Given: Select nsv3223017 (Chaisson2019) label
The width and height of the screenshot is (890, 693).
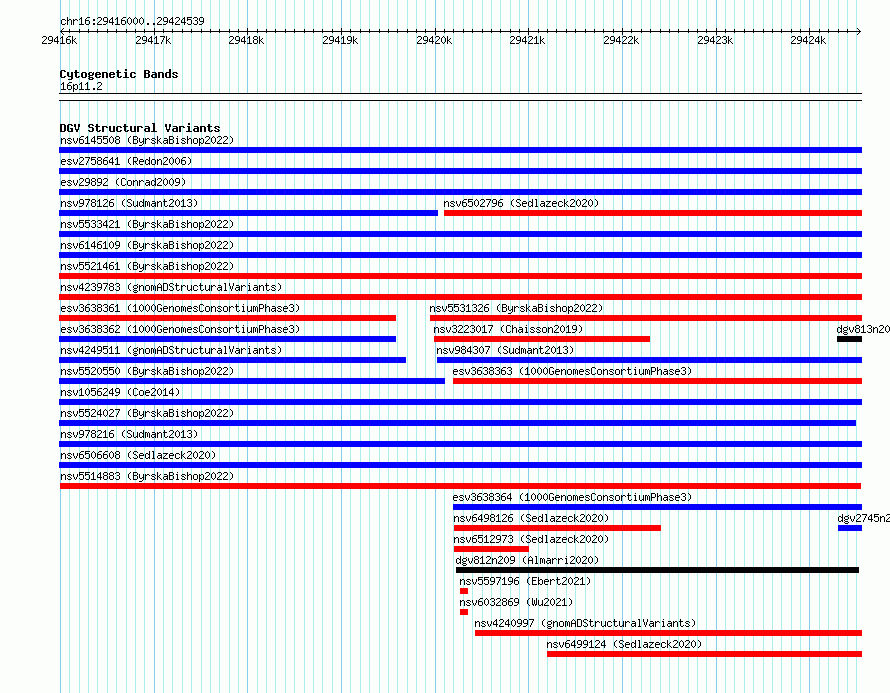Looking at the screenshot, I should pos(508,329).
